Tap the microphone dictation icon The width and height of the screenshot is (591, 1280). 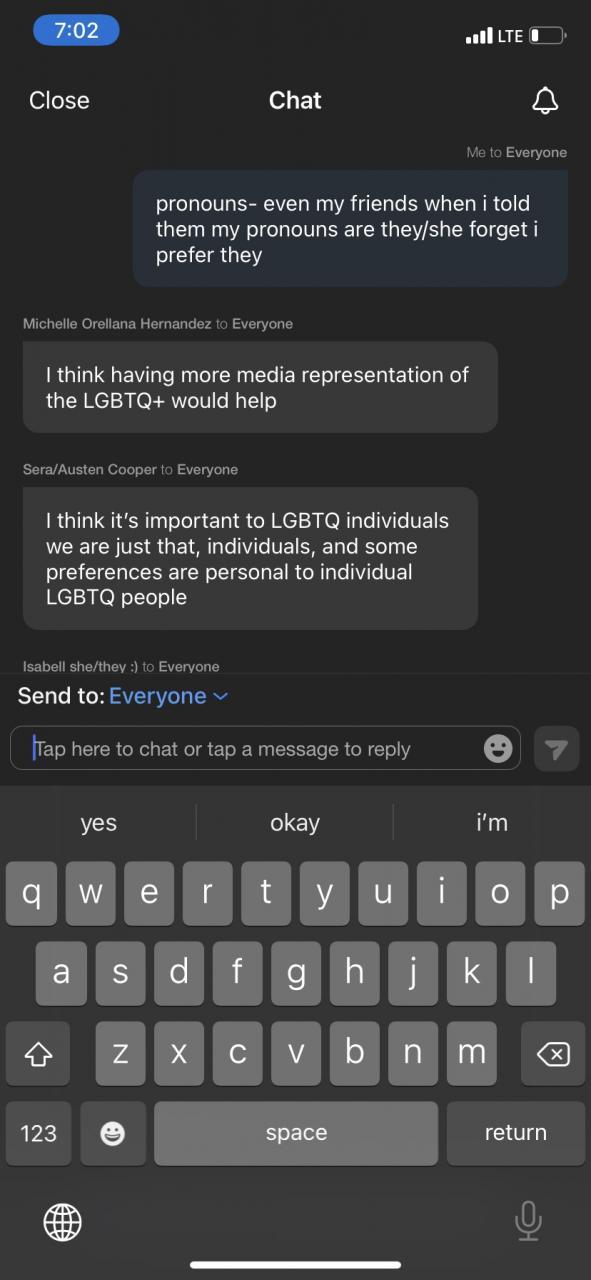click(528, 1221)
